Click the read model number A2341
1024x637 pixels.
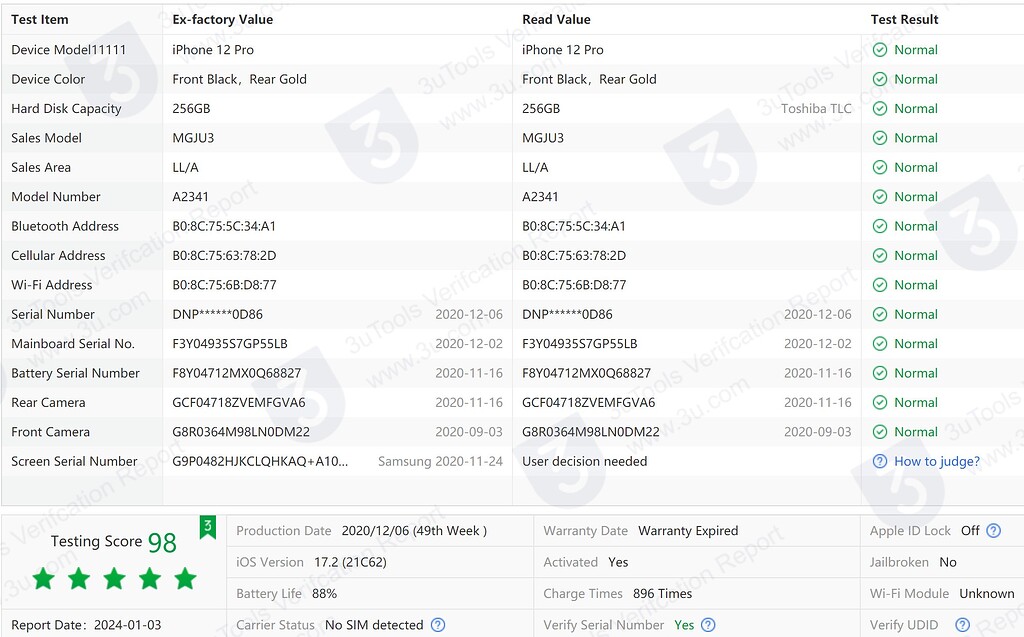click(x=540, y=197)
